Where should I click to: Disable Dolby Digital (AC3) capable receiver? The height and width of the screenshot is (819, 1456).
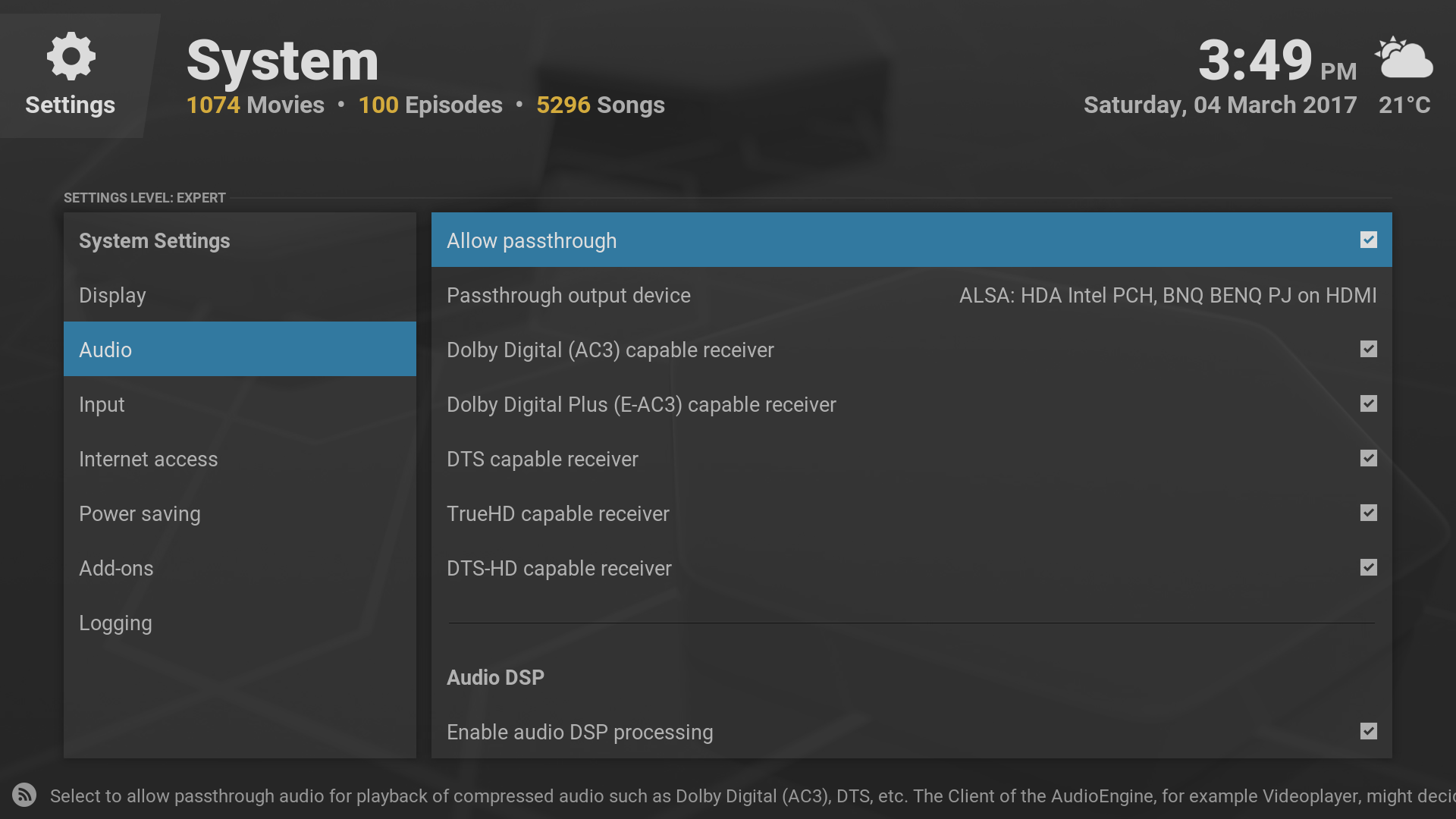tap(1368, 350)
